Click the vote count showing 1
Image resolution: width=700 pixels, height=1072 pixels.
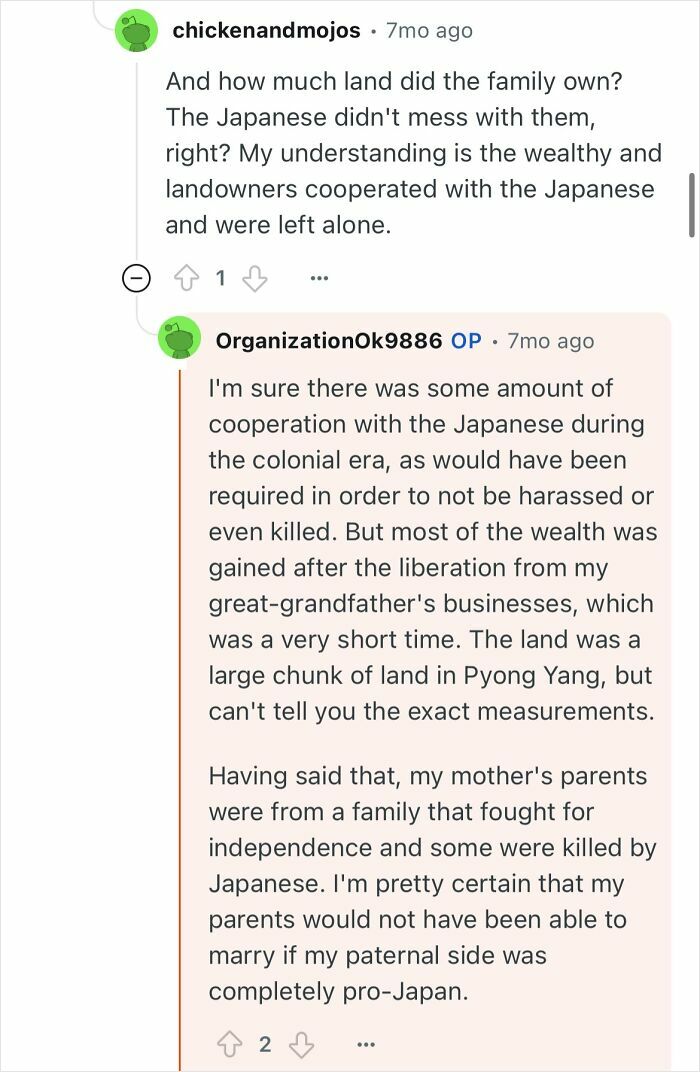(x=221, y=278)
